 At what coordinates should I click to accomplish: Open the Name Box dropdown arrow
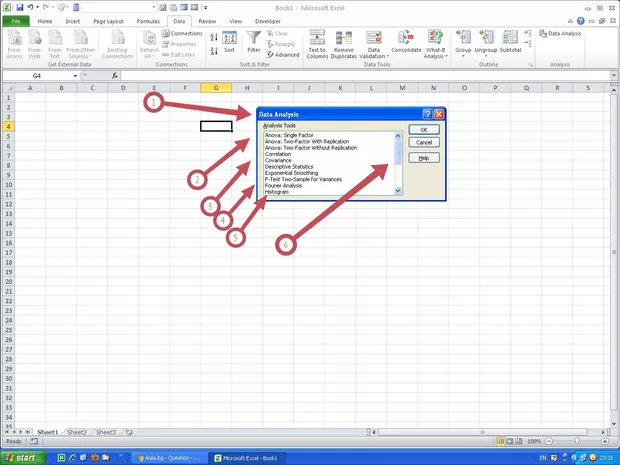click(75, 76)
